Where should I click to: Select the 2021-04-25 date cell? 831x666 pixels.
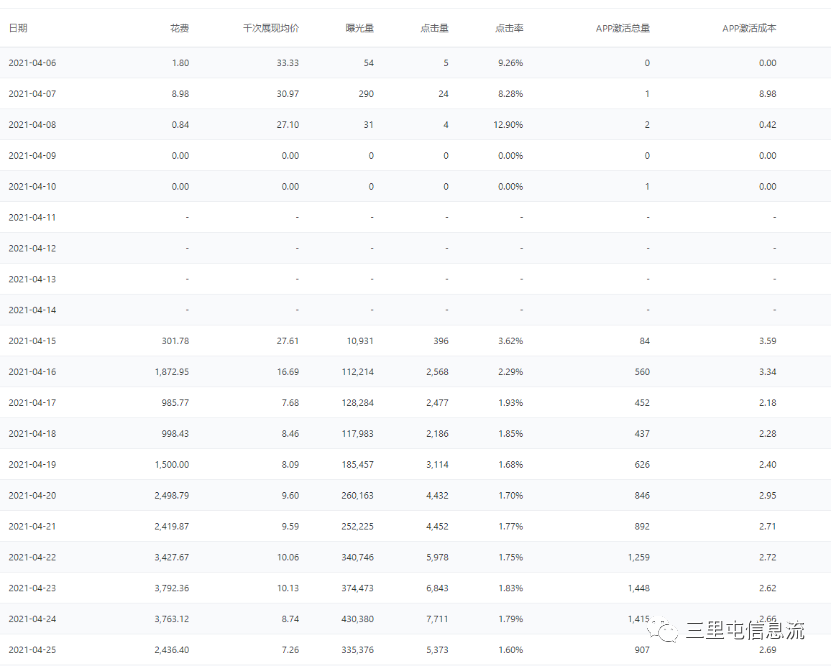click(x=32, y=650)
